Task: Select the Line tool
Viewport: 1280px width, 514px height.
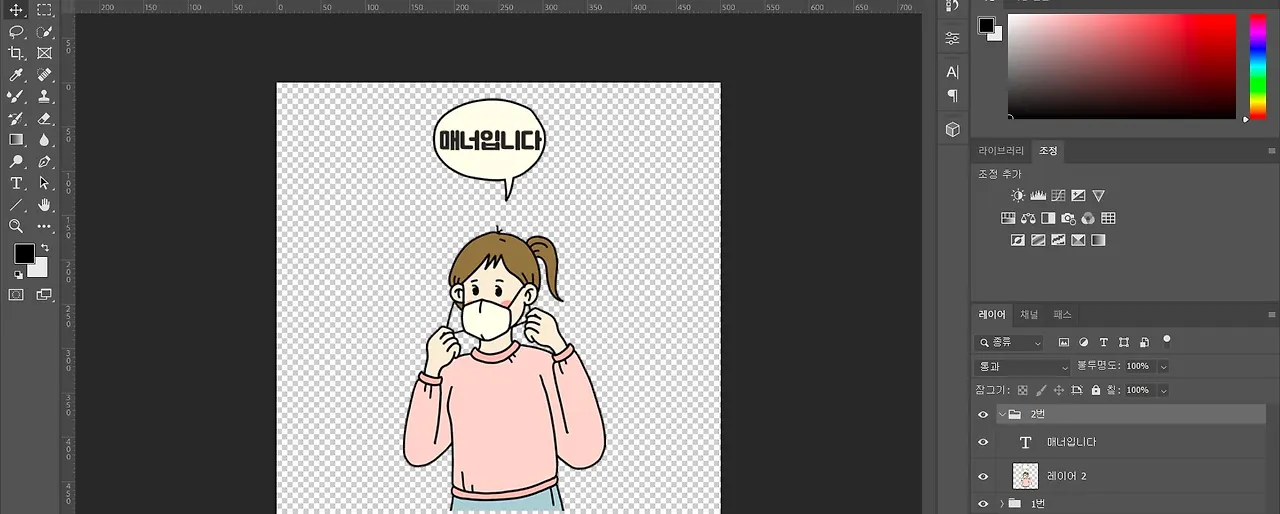Action: pyautogui.click(x=16, y=205)
